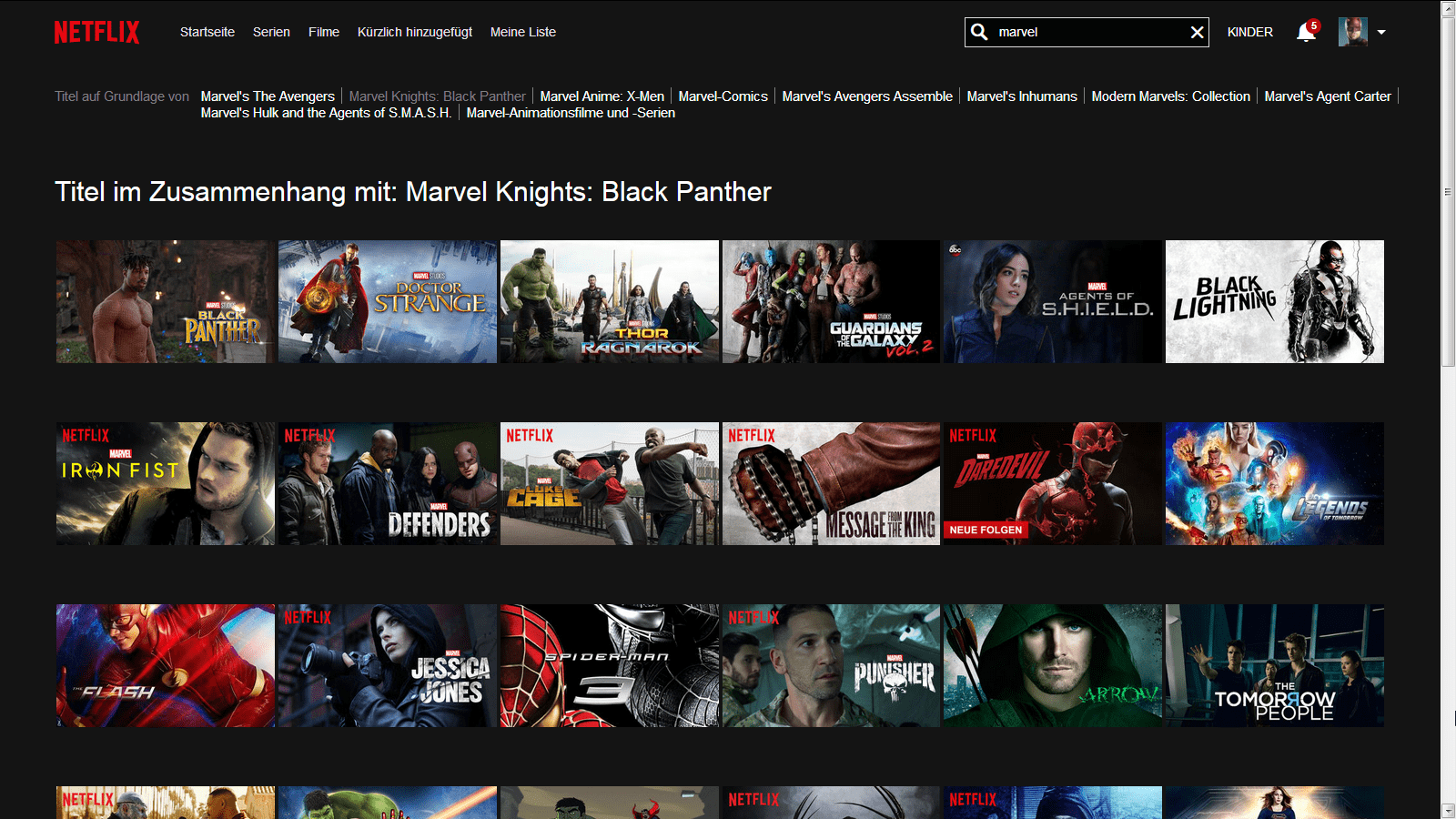The image size is (1456, 819).
Task: Open the notifications bell
Action: [1306, 32]
